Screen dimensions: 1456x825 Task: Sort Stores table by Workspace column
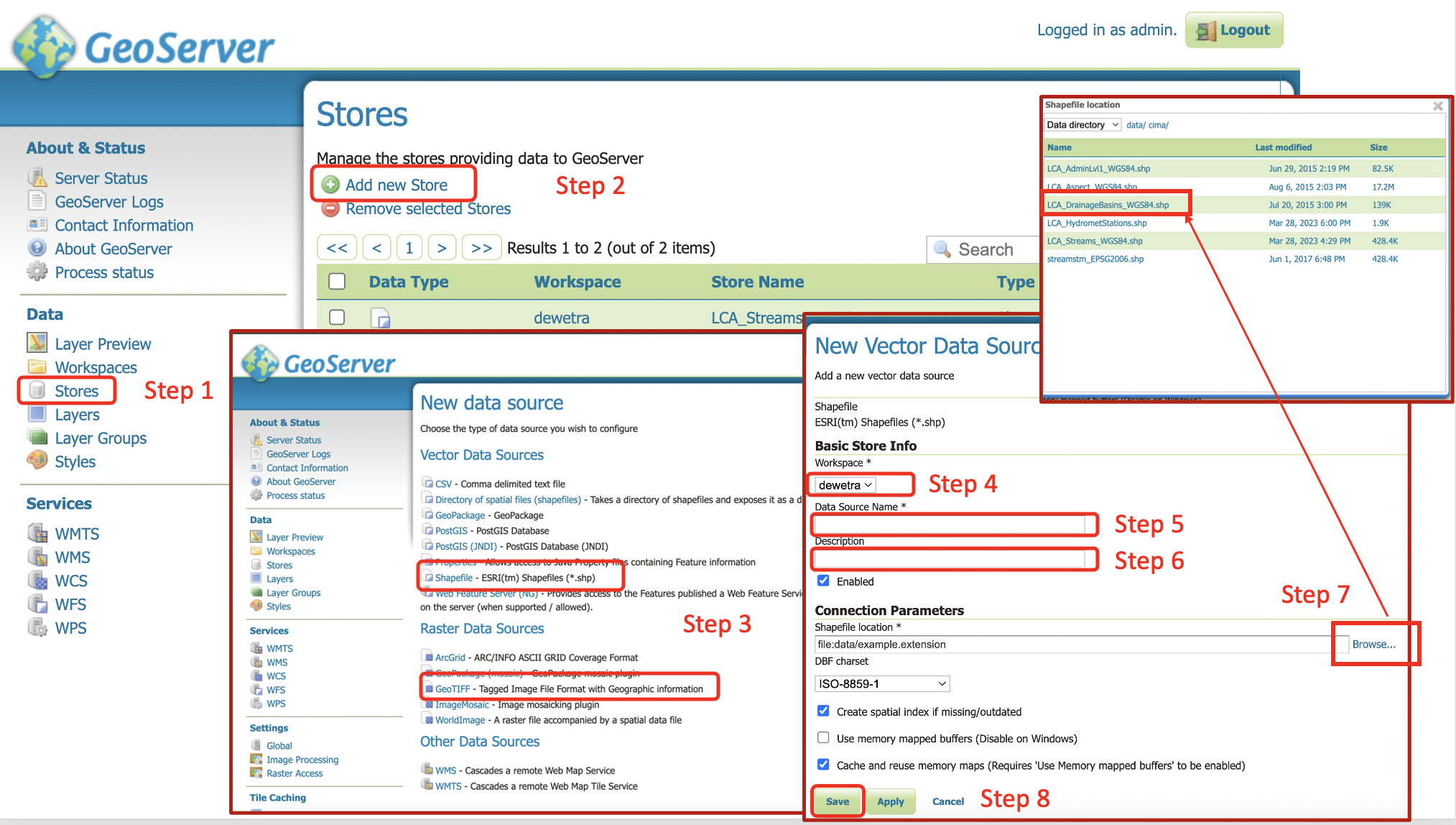(x=578, y=281)
